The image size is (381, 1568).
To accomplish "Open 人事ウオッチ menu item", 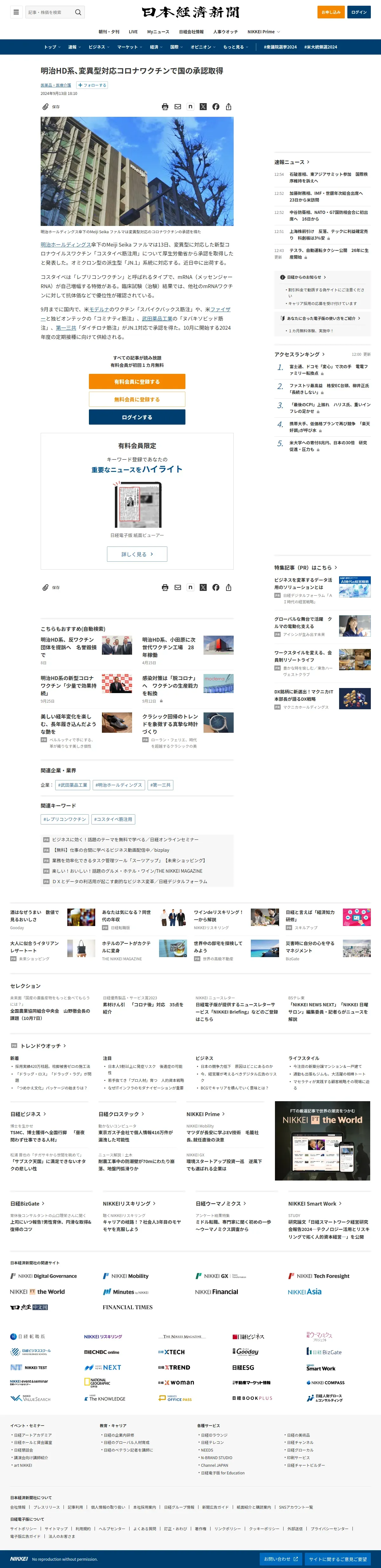I will (x=226, y=32).
